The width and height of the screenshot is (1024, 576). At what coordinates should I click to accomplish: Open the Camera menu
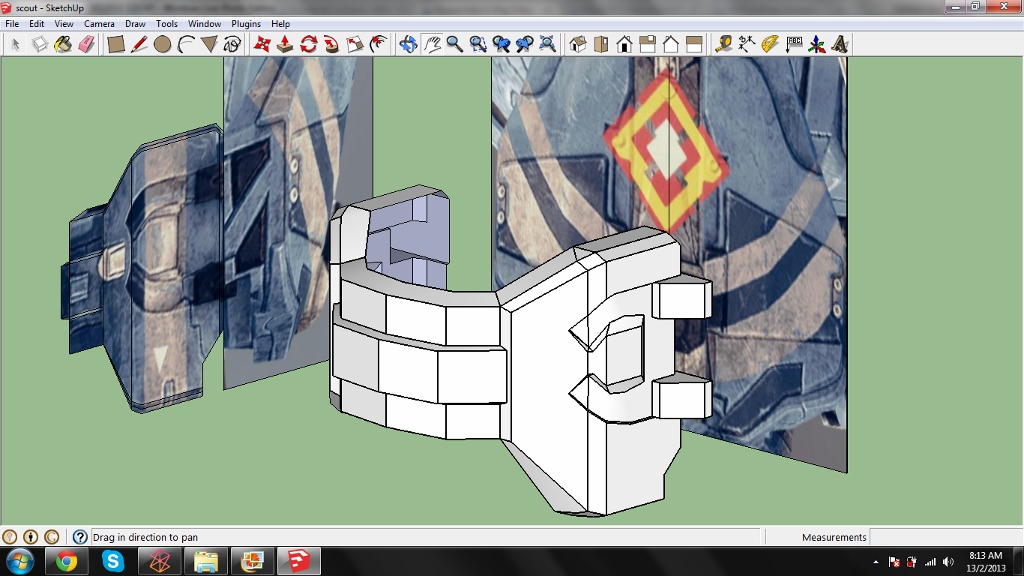click(x=99, y=24)
